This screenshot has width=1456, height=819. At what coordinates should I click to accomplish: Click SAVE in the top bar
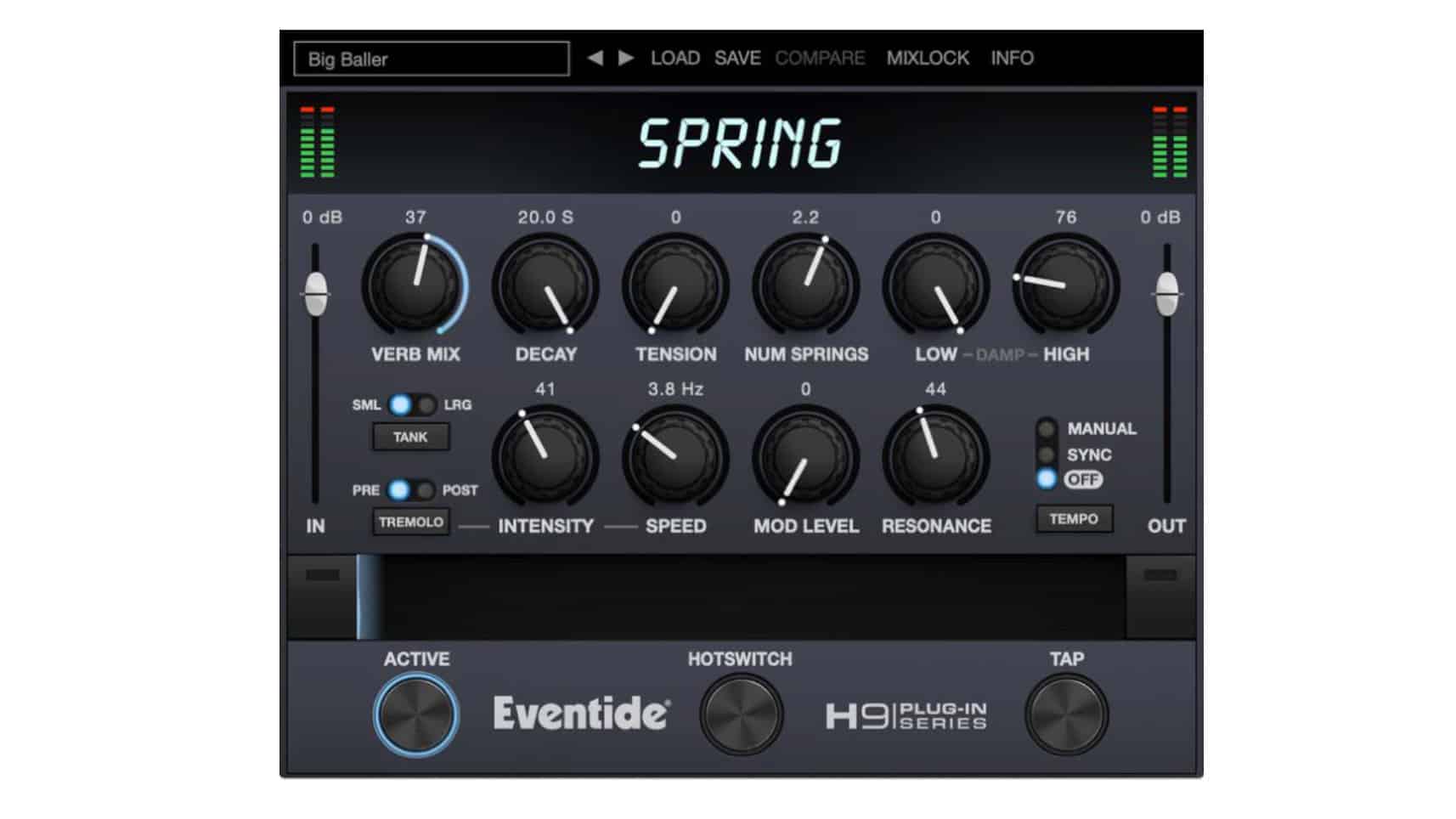[x=737, y=58]
